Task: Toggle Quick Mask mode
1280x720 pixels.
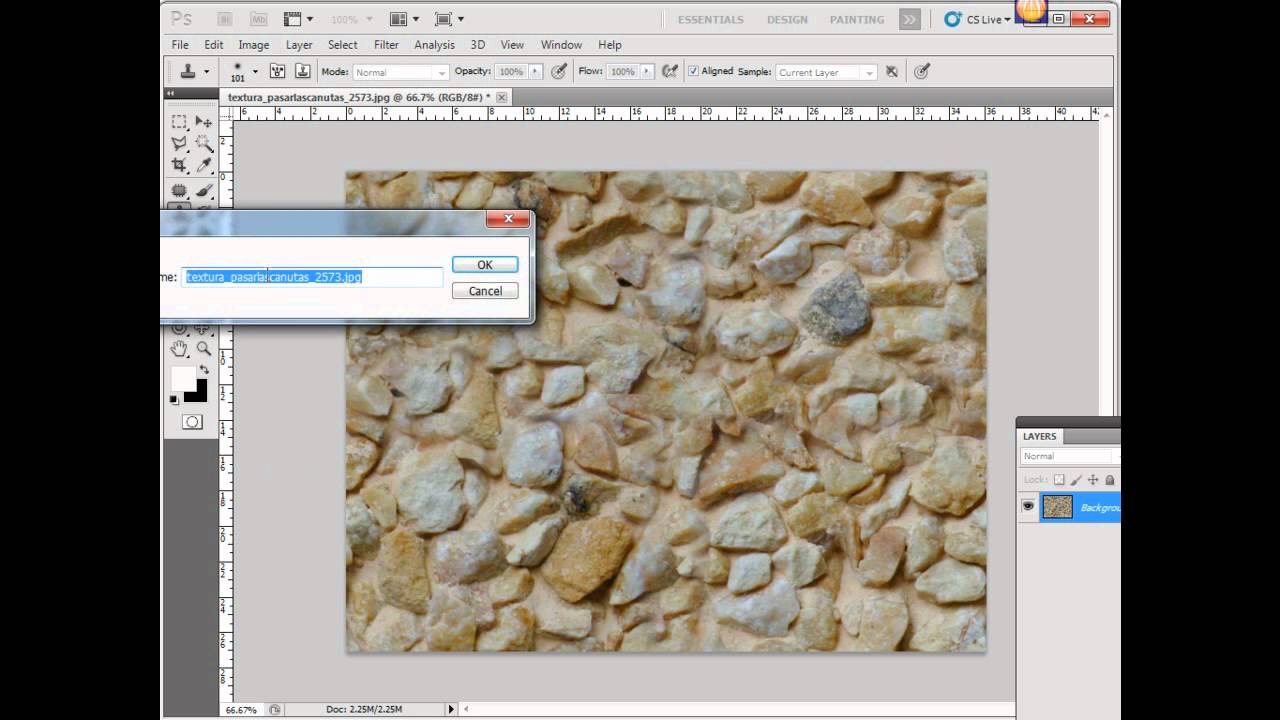Action: [192, 422]
